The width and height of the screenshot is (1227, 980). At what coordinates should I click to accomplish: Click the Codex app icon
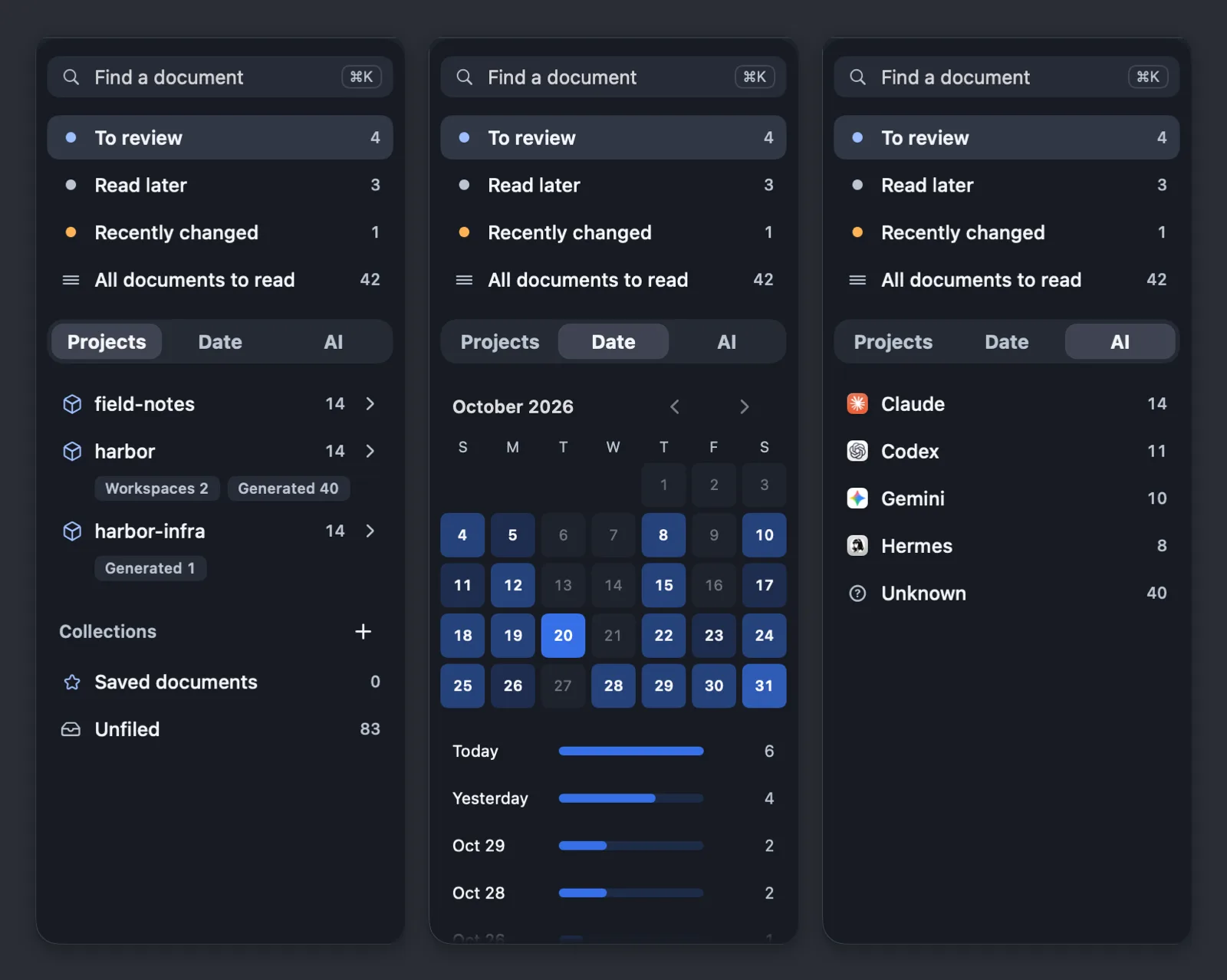tap(857, 451)
